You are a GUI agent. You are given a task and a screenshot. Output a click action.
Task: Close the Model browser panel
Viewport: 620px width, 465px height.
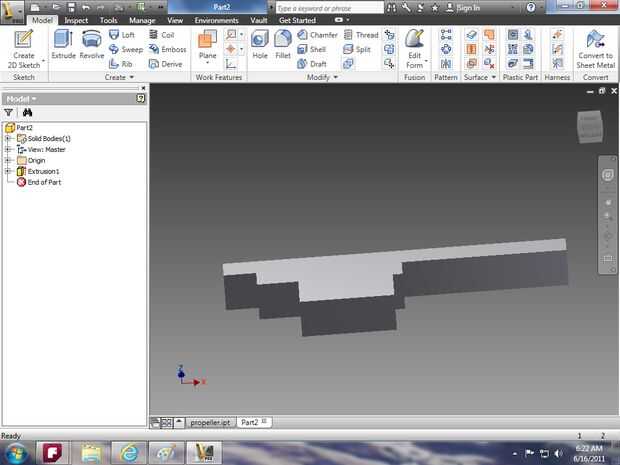(143, 88)
